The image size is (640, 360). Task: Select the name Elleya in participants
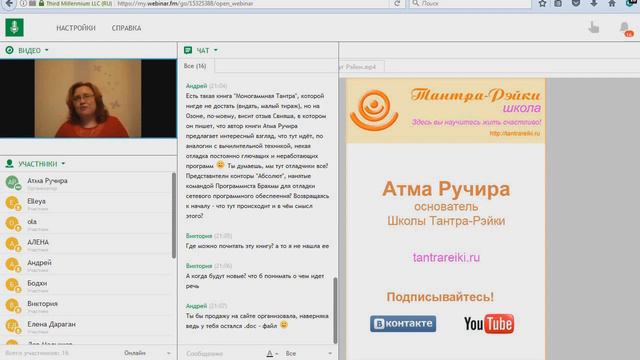tap(36, 201)
